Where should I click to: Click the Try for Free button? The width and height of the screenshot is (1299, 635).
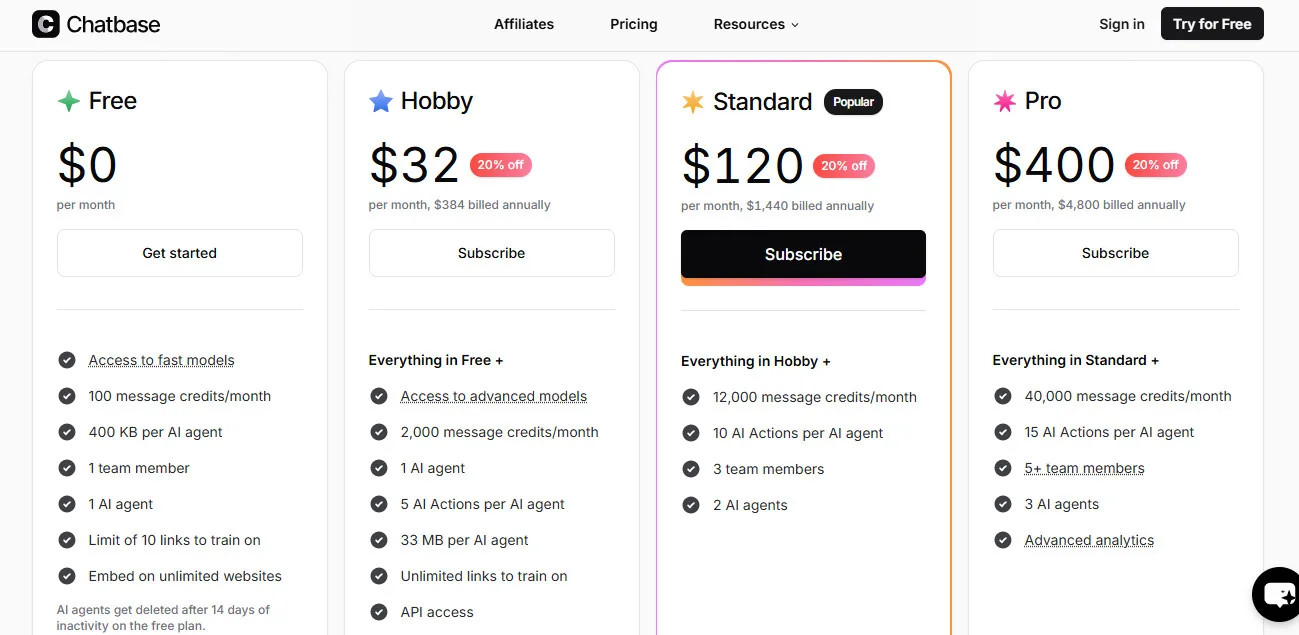(1212, 23)
